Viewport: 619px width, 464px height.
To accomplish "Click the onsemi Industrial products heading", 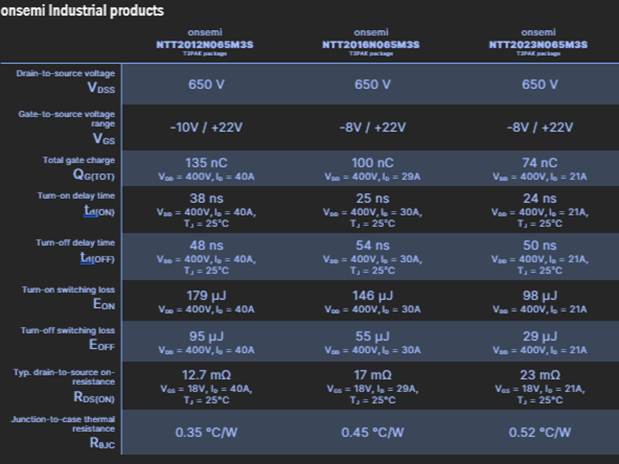I will 82,10.
